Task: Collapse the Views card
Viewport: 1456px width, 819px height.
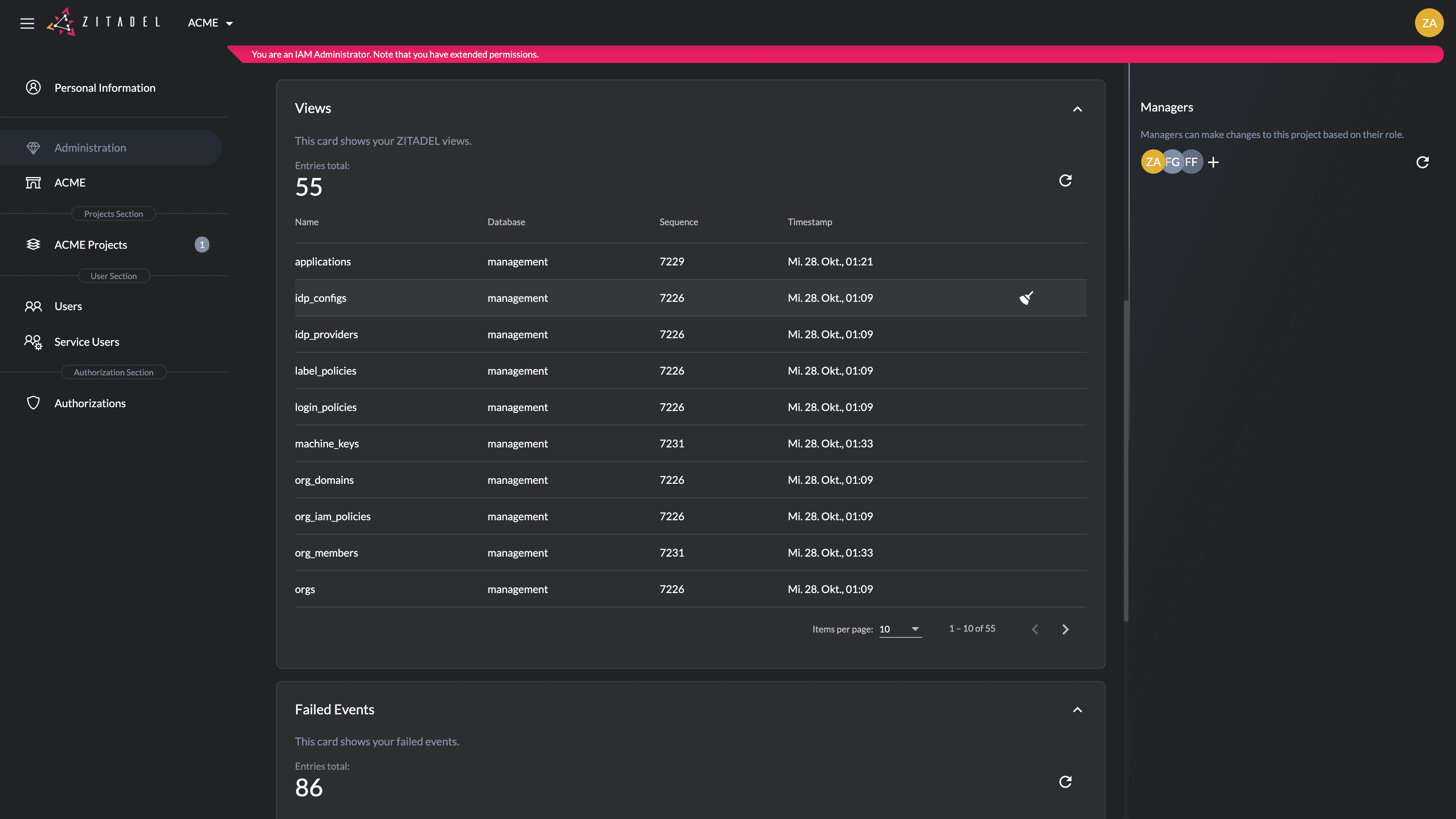Action: point(1077,109)
